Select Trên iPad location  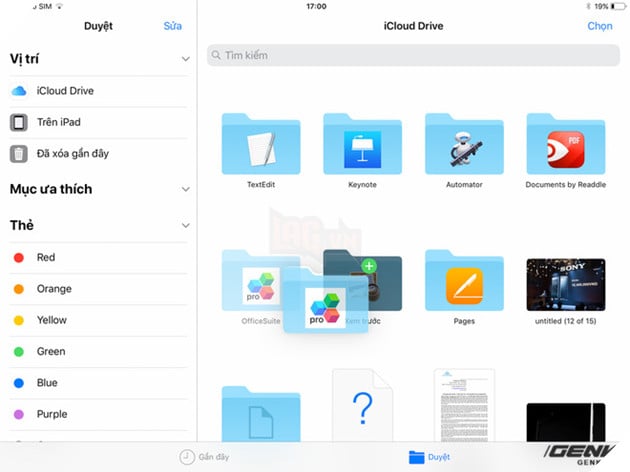[58, 122]
